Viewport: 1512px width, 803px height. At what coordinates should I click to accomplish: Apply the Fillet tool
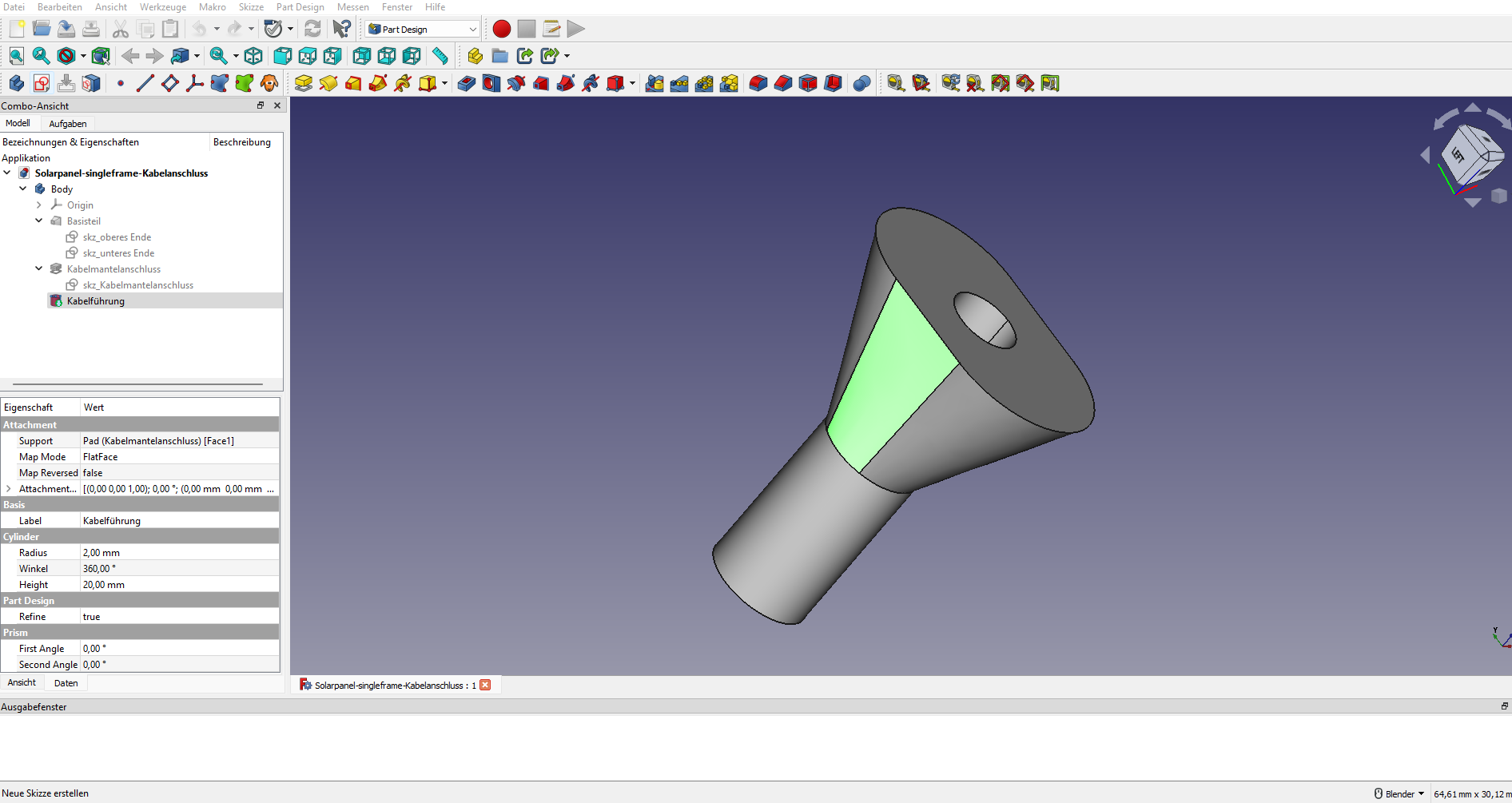coord(758,83)
